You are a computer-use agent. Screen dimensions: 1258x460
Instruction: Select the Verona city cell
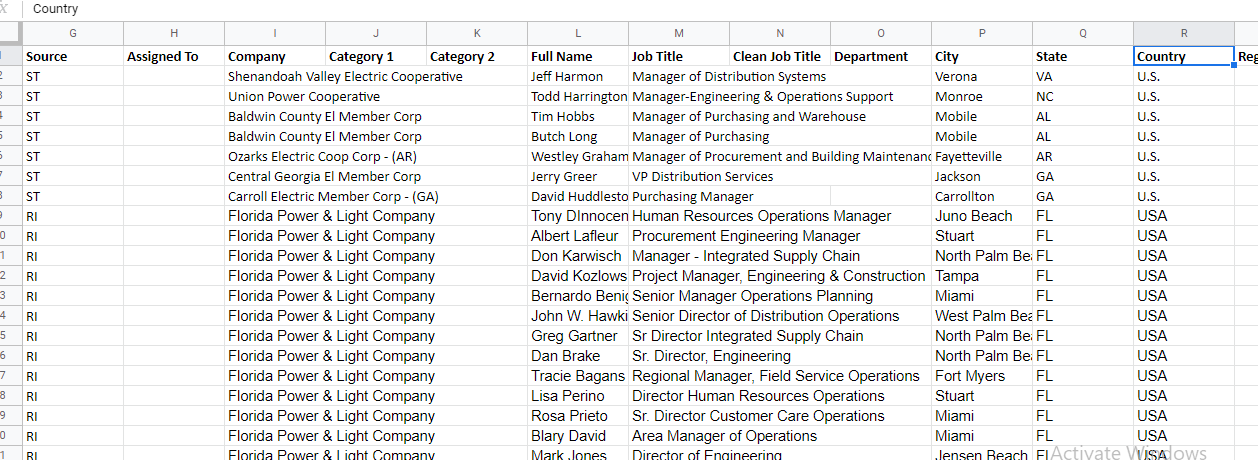(x=982, y=76)
